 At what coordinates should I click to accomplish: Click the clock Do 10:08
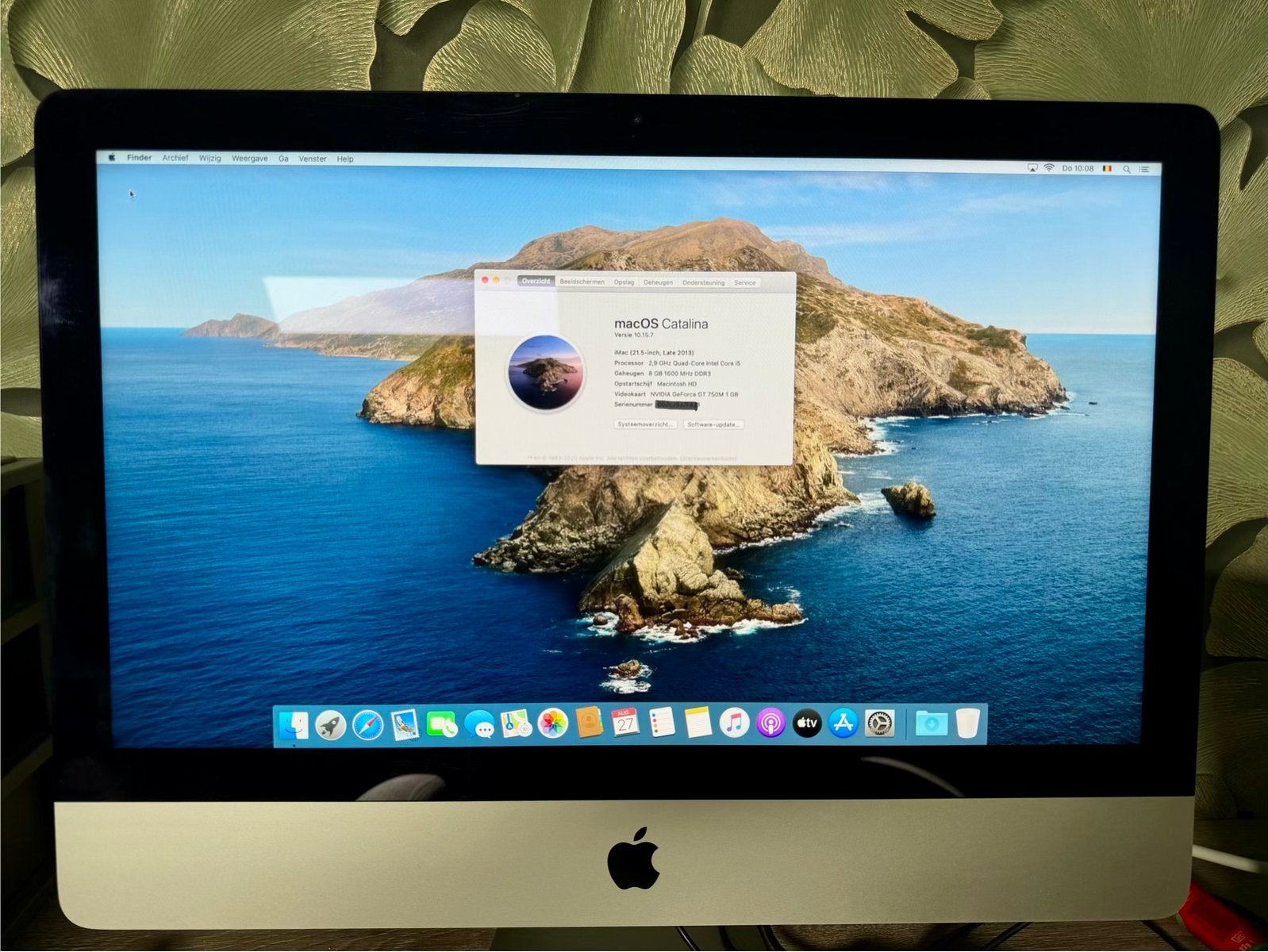(1078, 168)
